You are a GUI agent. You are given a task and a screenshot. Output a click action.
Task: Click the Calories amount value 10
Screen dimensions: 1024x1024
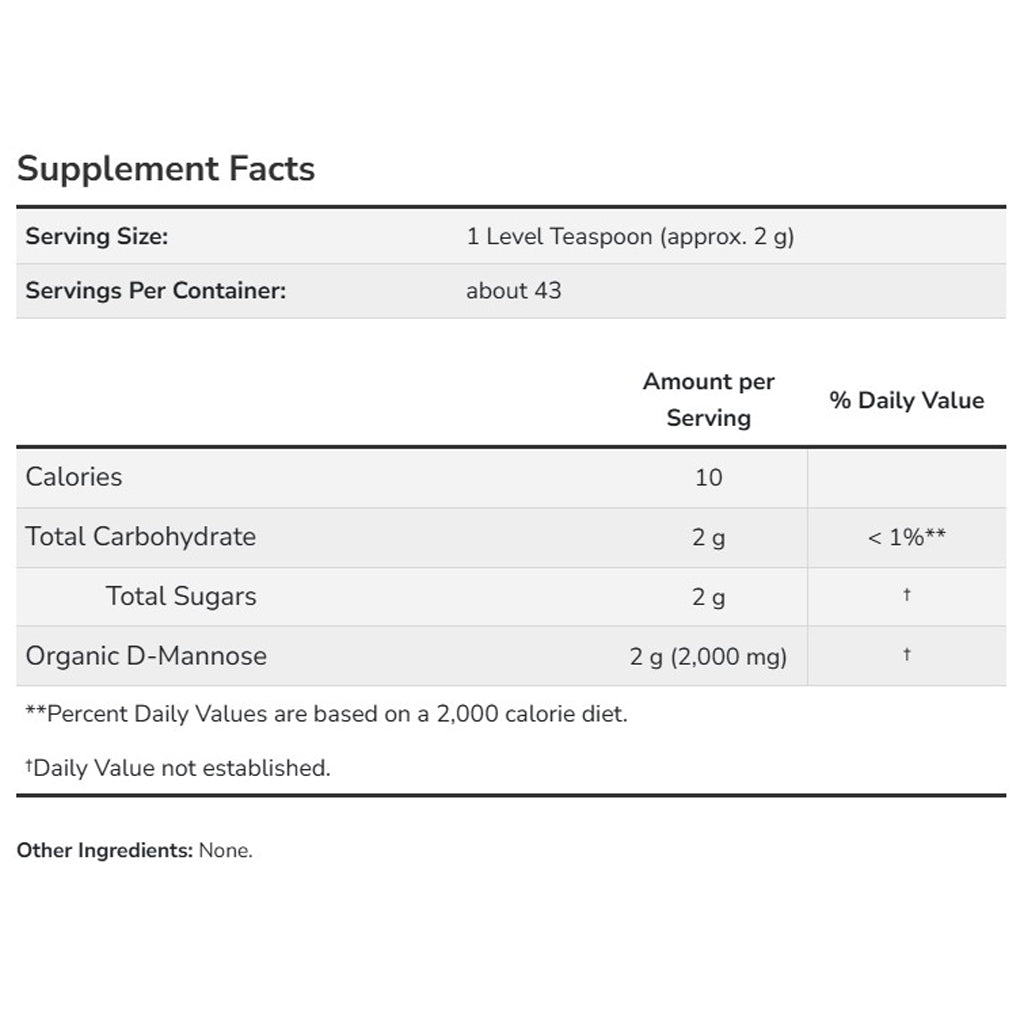click(x=708, y=478)
